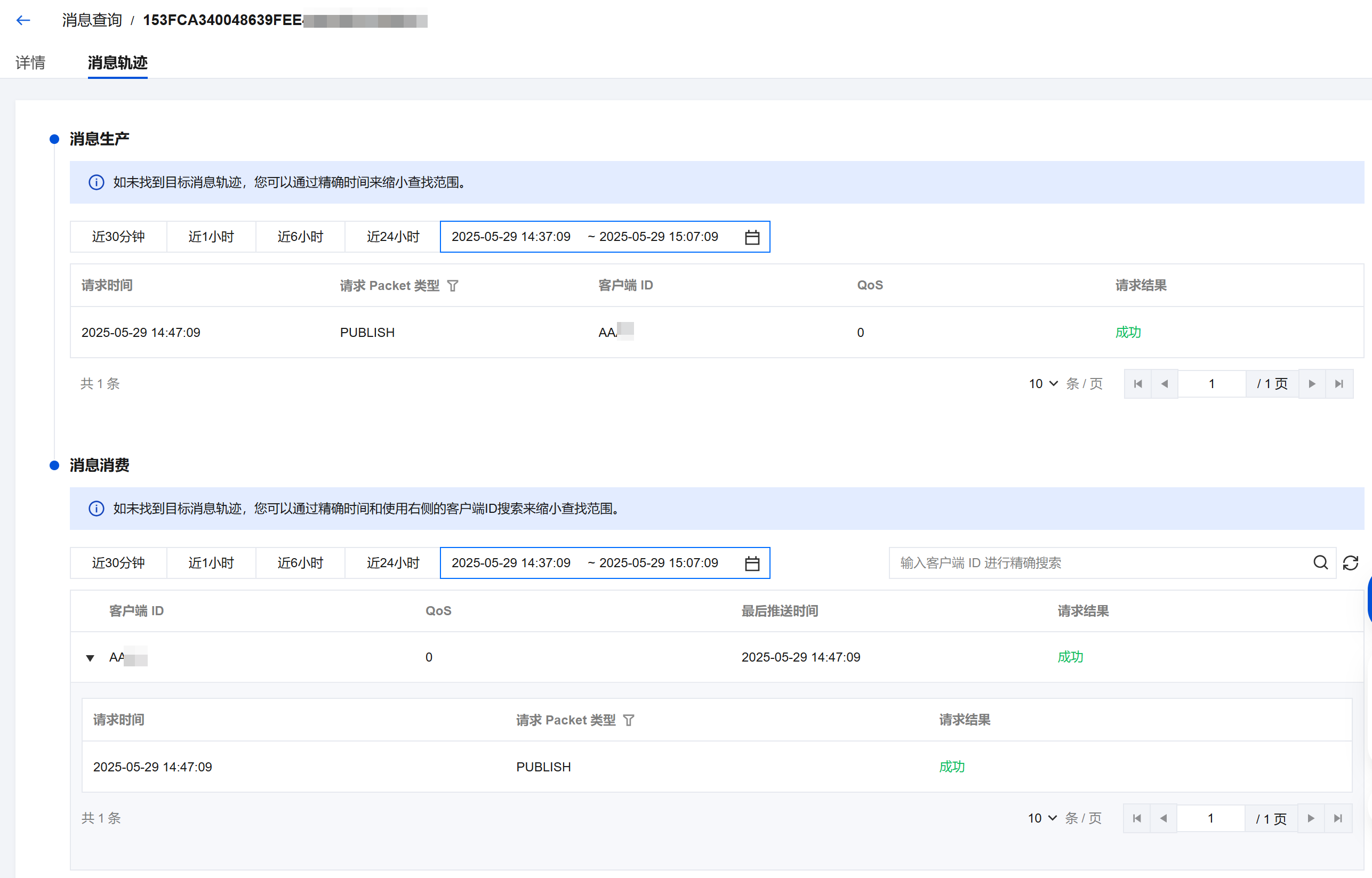Click the back arrow icon

(x=23, y=21)
